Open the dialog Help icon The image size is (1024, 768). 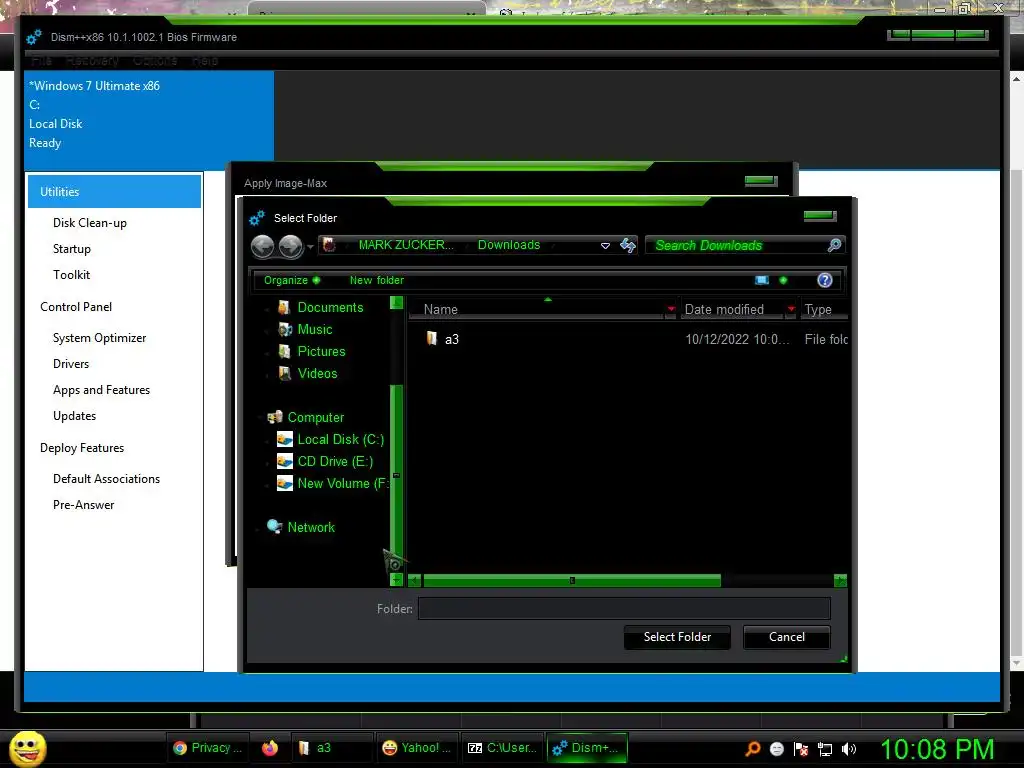(825, 280)
